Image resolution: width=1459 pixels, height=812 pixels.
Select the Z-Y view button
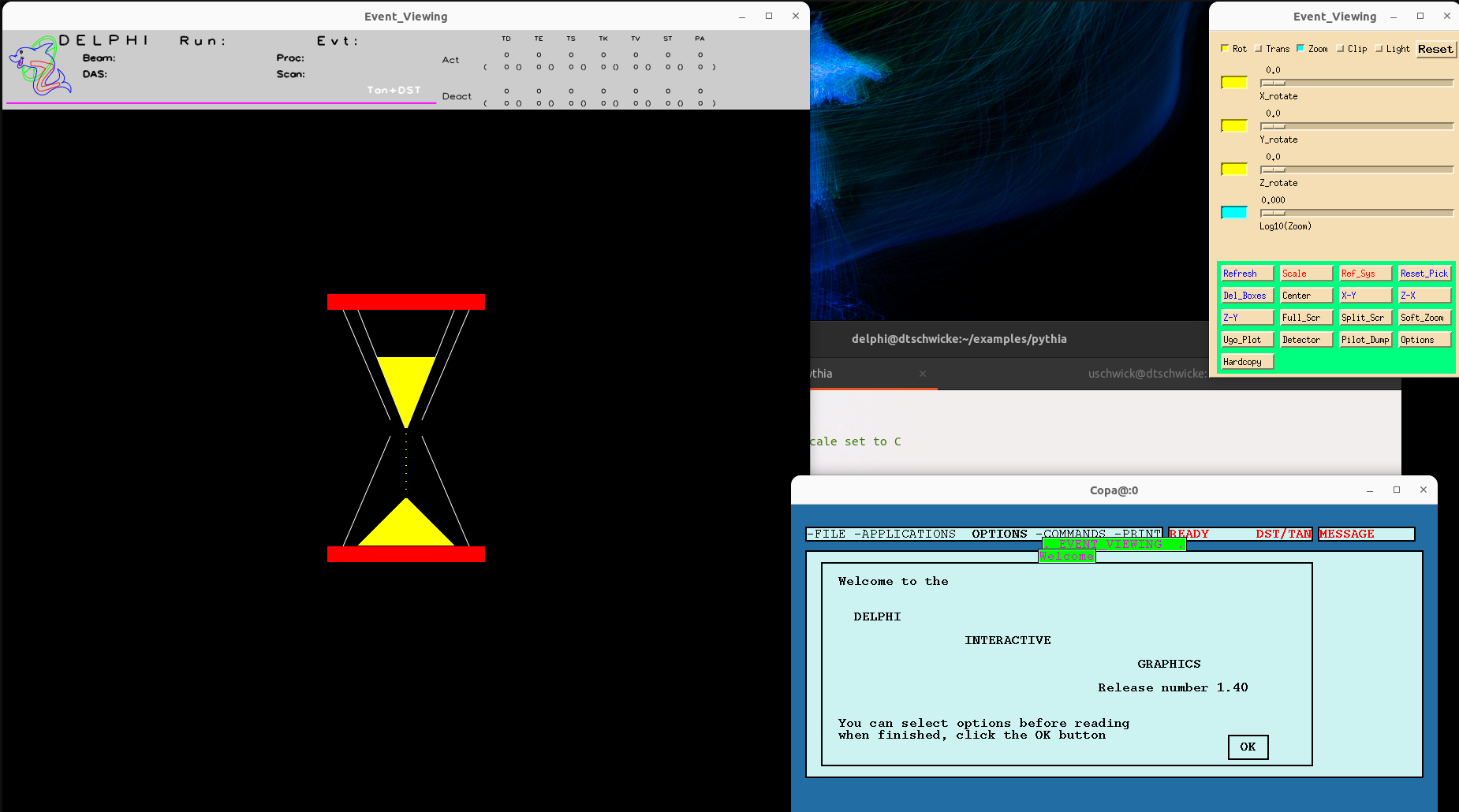1247,318
